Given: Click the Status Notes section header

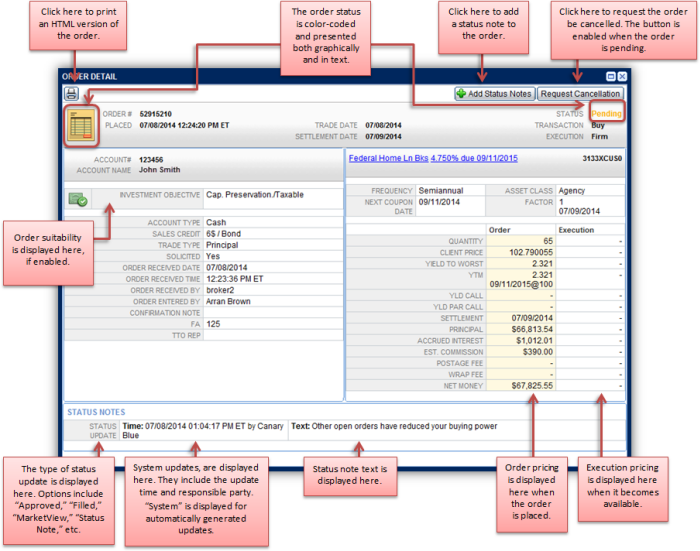Looking at the screenshot, I should click(95, 412).
